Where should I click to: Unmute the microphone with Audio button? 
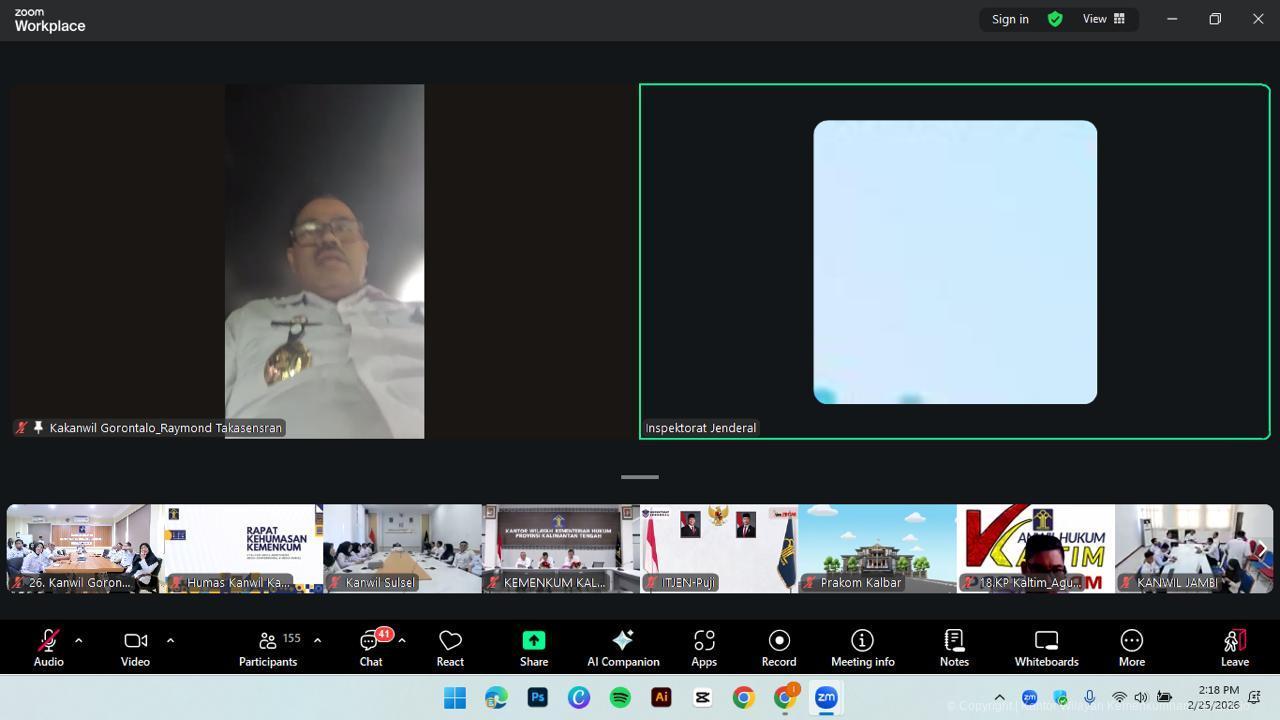(x=48, y=647)
